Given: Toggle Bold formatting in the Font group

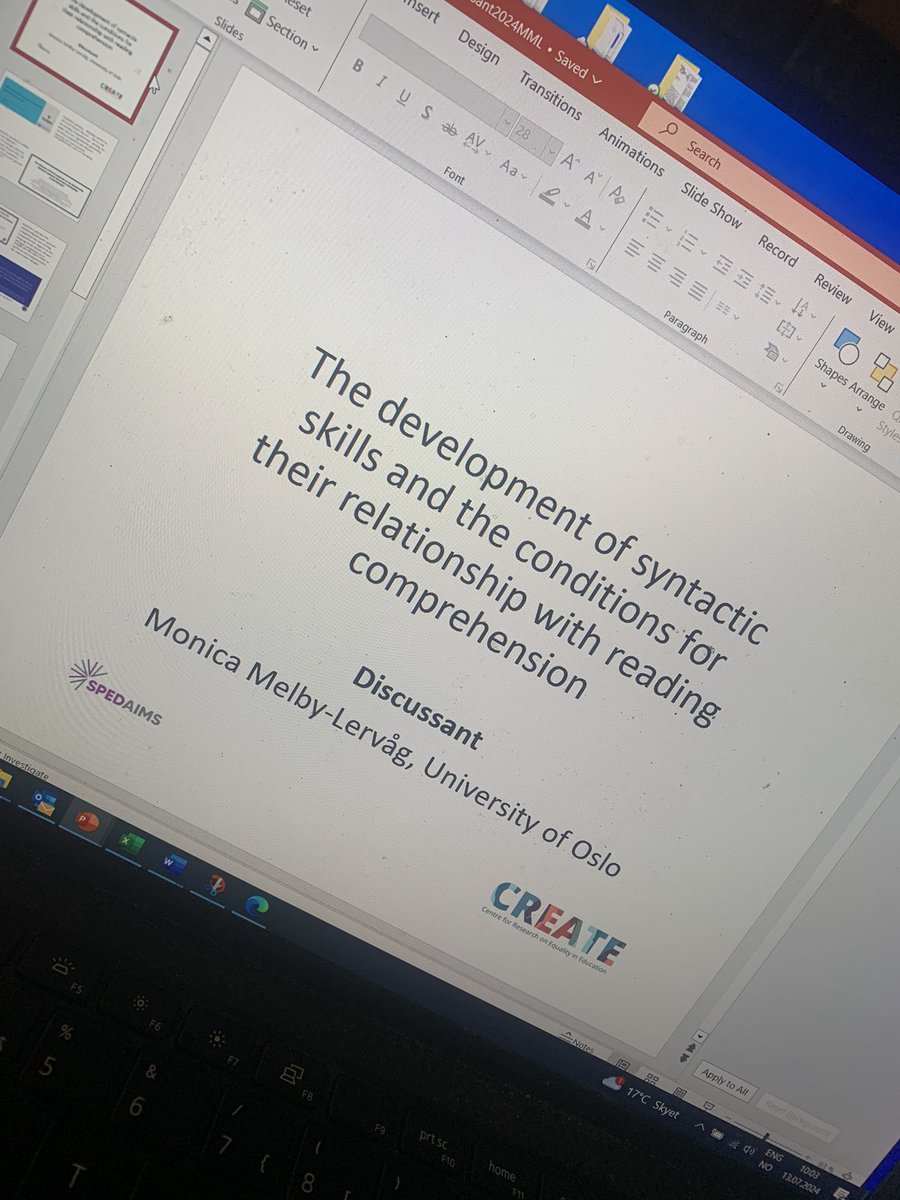Looking at the screenshot, I should click(358, 66).
